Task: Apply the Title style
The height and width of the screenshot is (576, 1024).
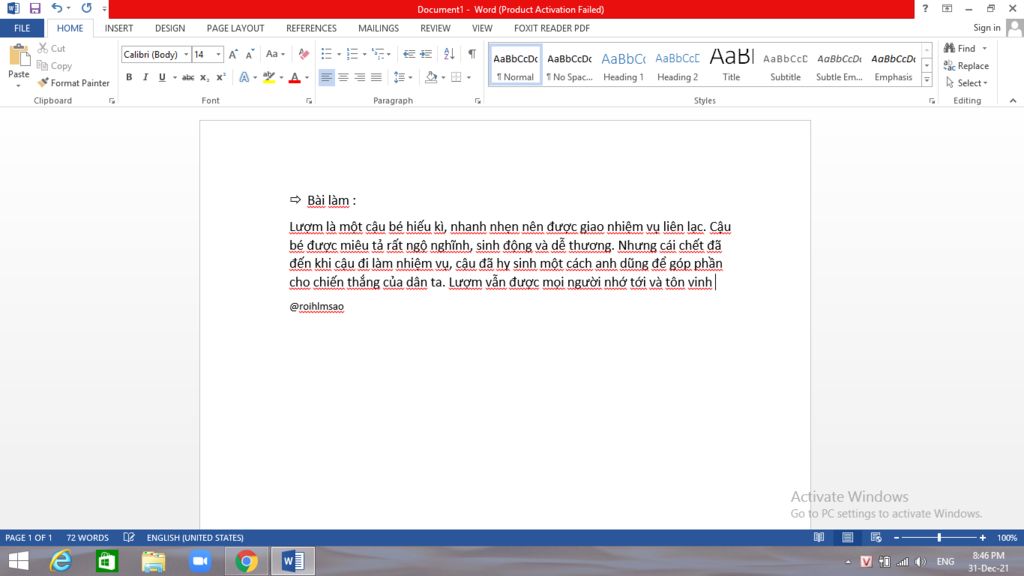Action: [x=731, y=65]
